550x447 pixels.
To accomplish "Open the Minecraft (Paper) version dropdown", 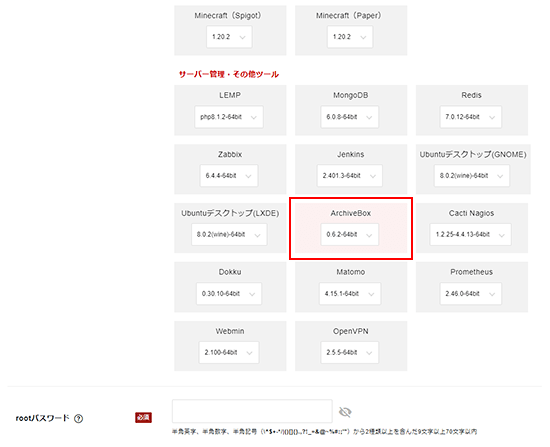I will pyautogui.click(x=350, y=37).
